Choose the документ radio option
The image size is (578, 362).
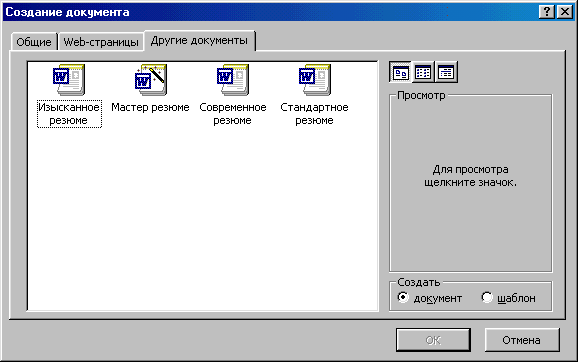403,297
